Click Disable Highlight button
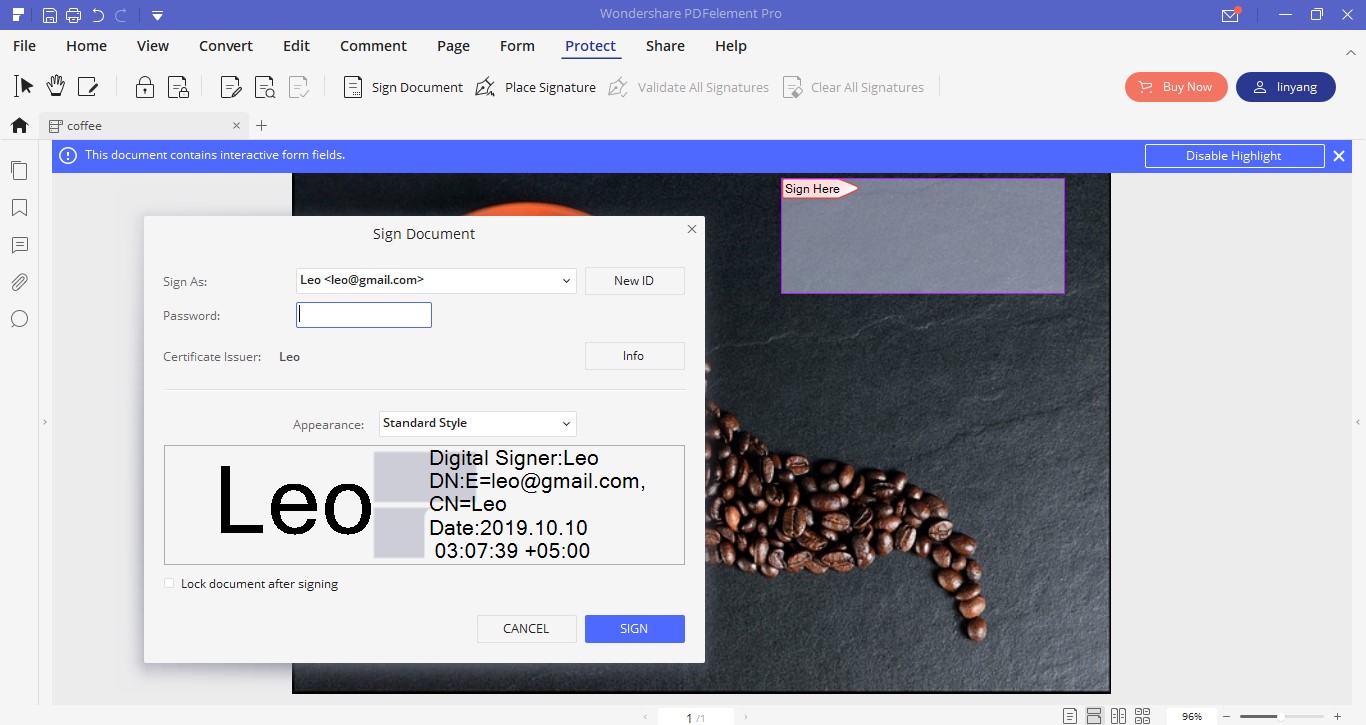The height and width of the screenshot is (725, 1366). point(1234,156)
